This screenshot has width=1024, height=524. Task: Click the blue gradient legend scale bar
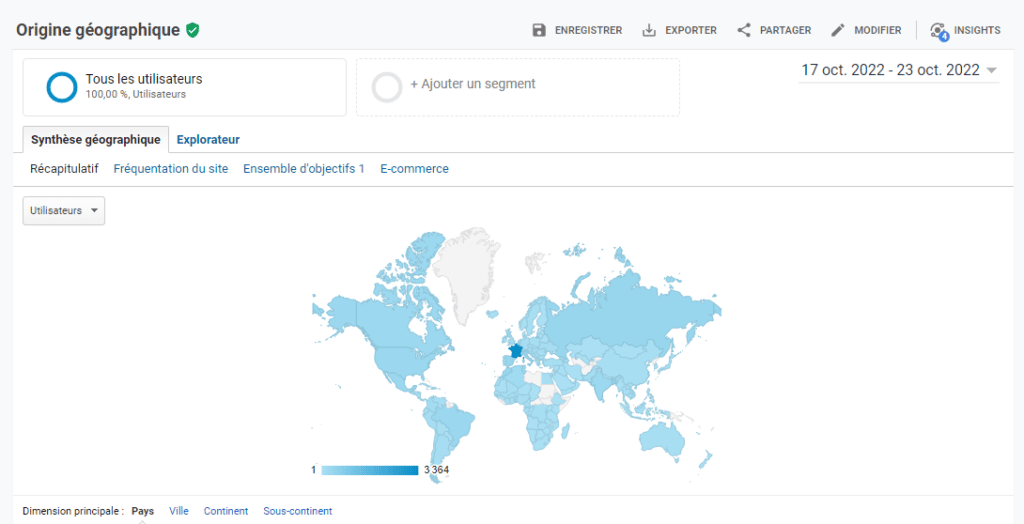[x=369, y=470]
